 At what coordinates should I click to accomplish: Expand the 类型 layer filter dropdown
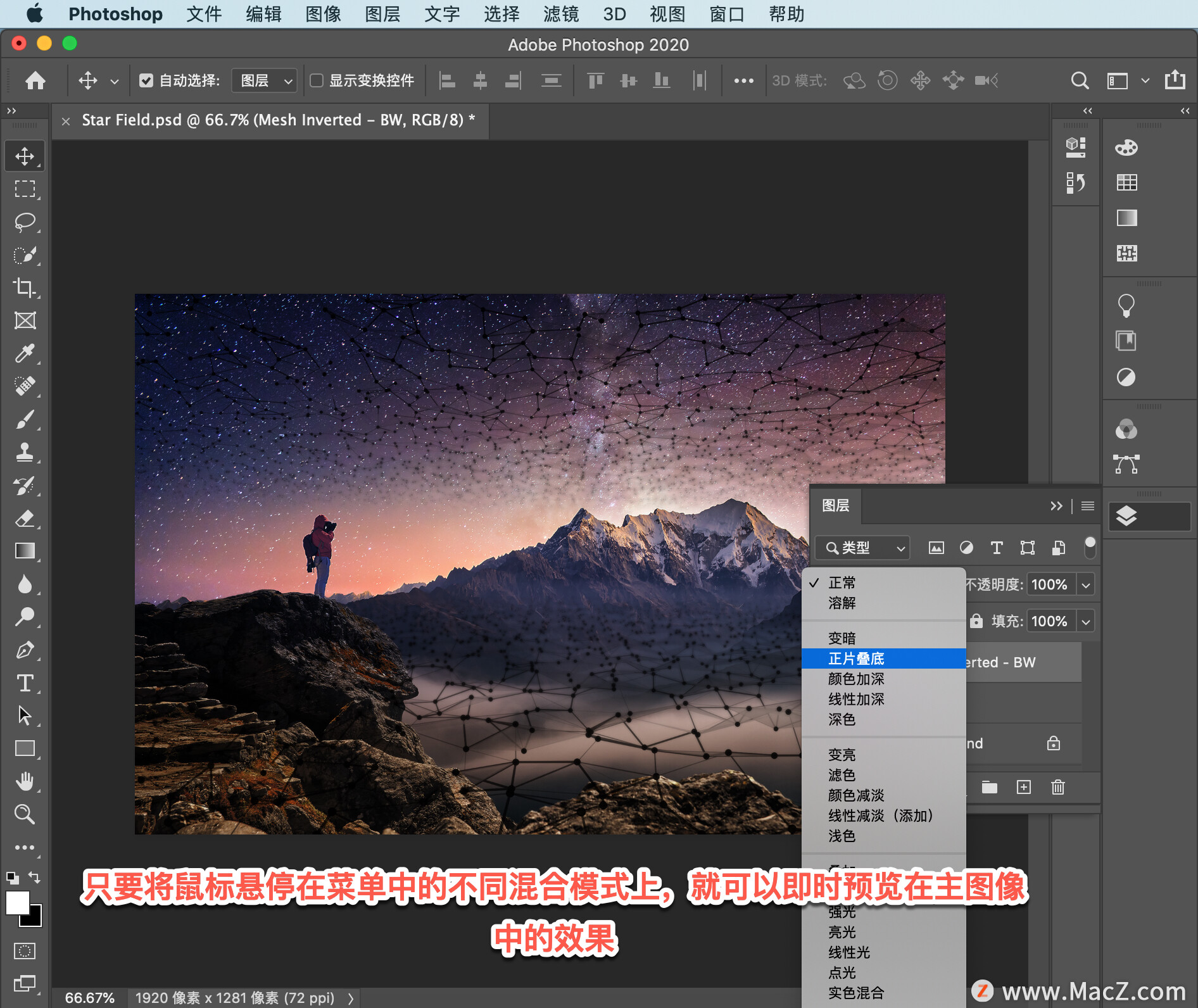tap(862, 548)
